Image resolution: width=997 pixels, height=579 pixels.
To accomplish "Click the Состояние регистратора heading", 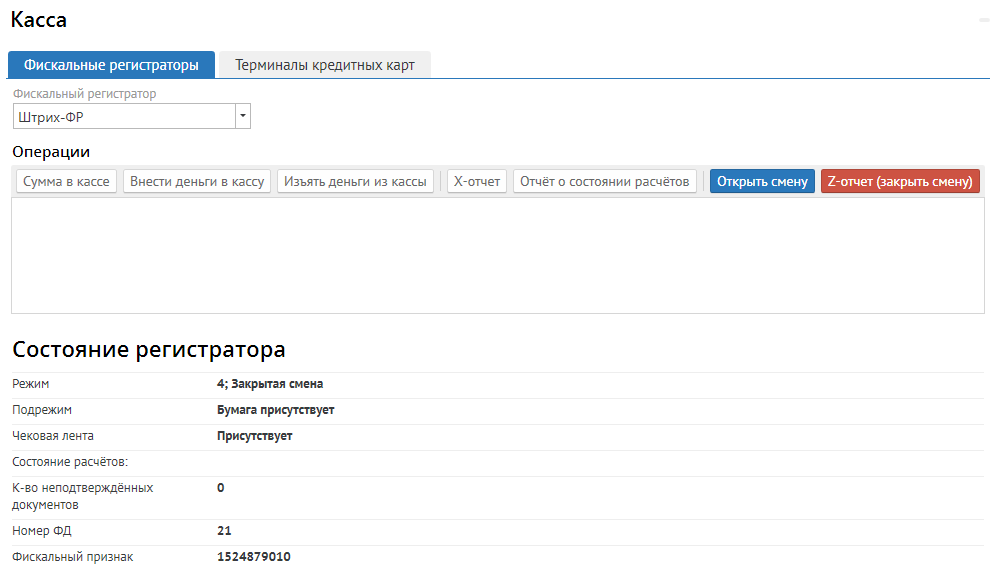I will [149, 350].
